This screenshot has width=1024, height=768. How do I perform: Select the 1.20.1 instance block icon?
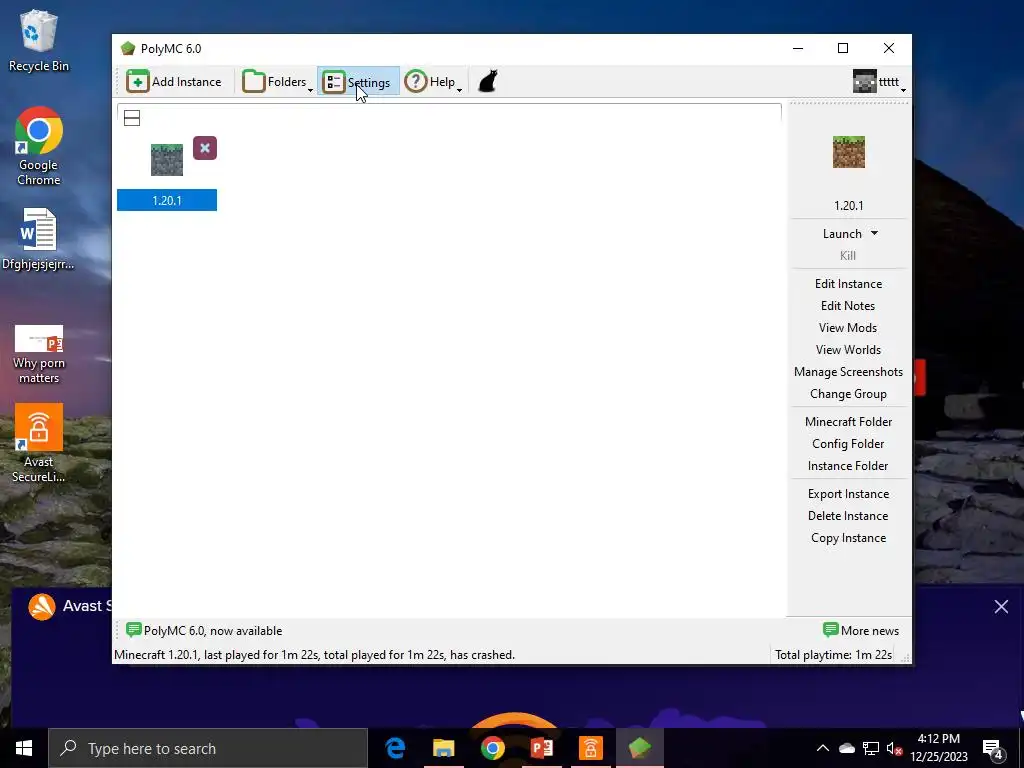(x=167, y=160)
